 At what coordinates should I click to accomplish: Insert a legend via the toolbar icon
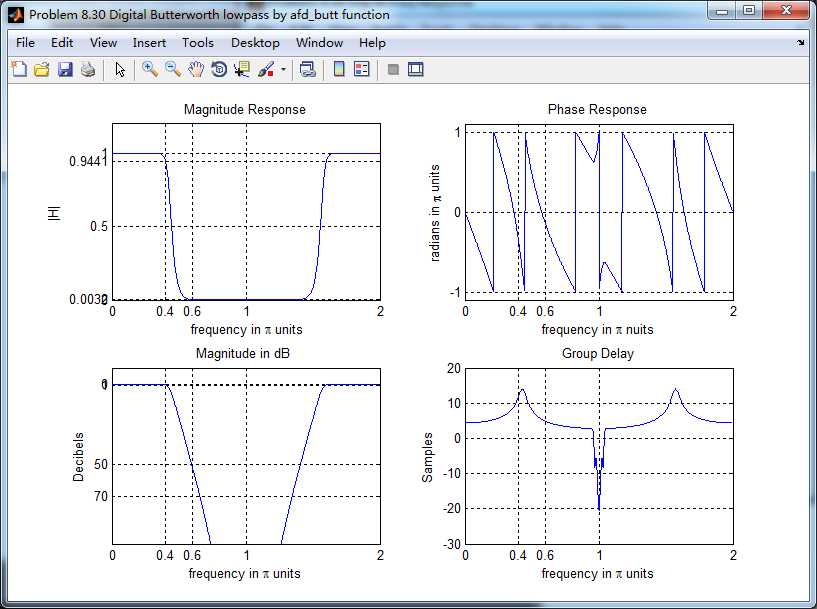361,69
